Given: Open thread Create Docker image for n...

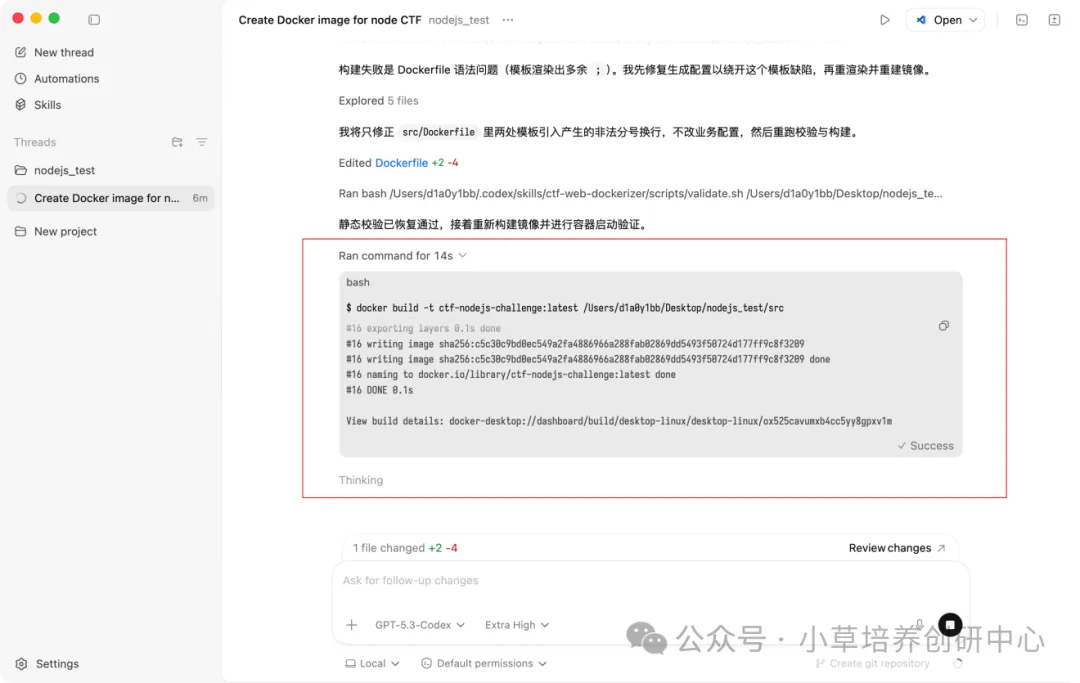Looking at the screenshot, I should point(111,198).
